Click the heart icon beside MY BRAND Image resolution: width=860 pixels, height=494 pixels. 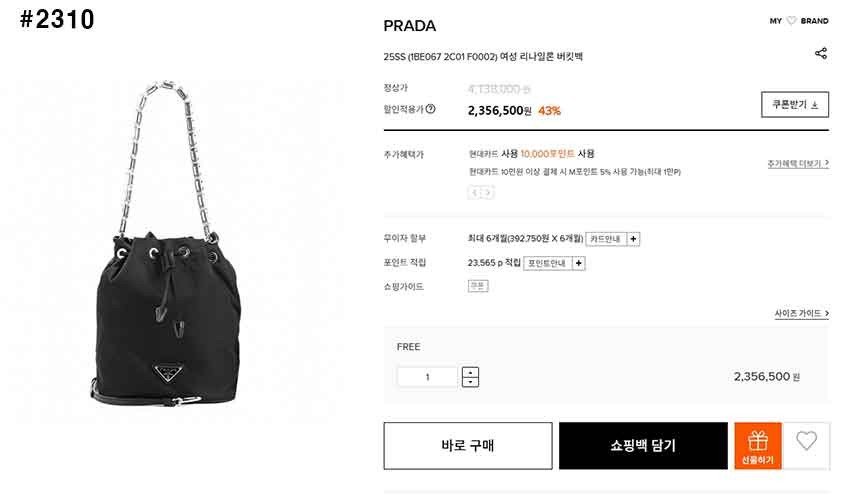pos(791,21)
